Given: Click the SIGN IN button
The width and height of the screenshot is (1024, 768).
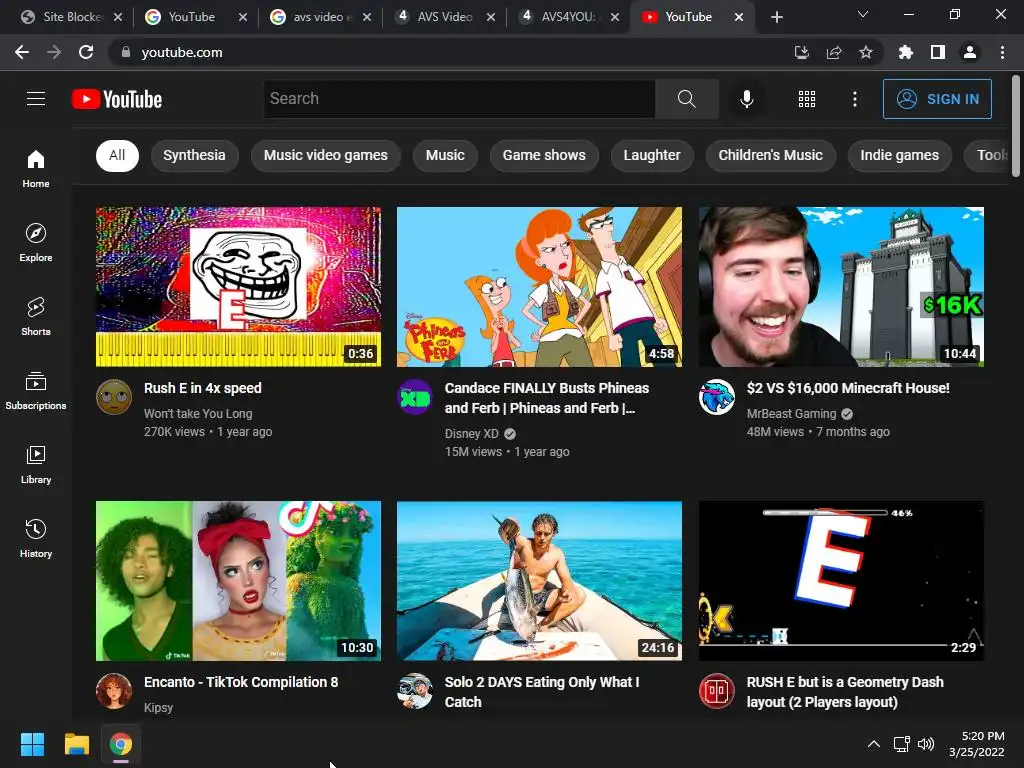Looking at the screenshot, I should 937,99.
